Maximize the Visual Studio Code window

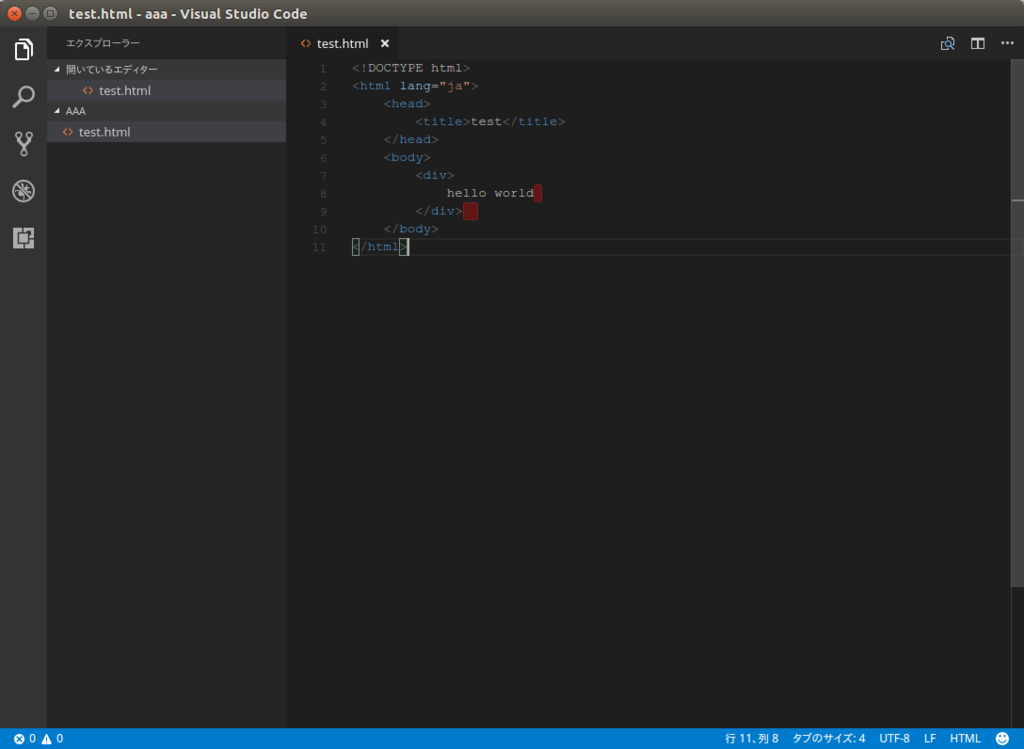point(50,13)
